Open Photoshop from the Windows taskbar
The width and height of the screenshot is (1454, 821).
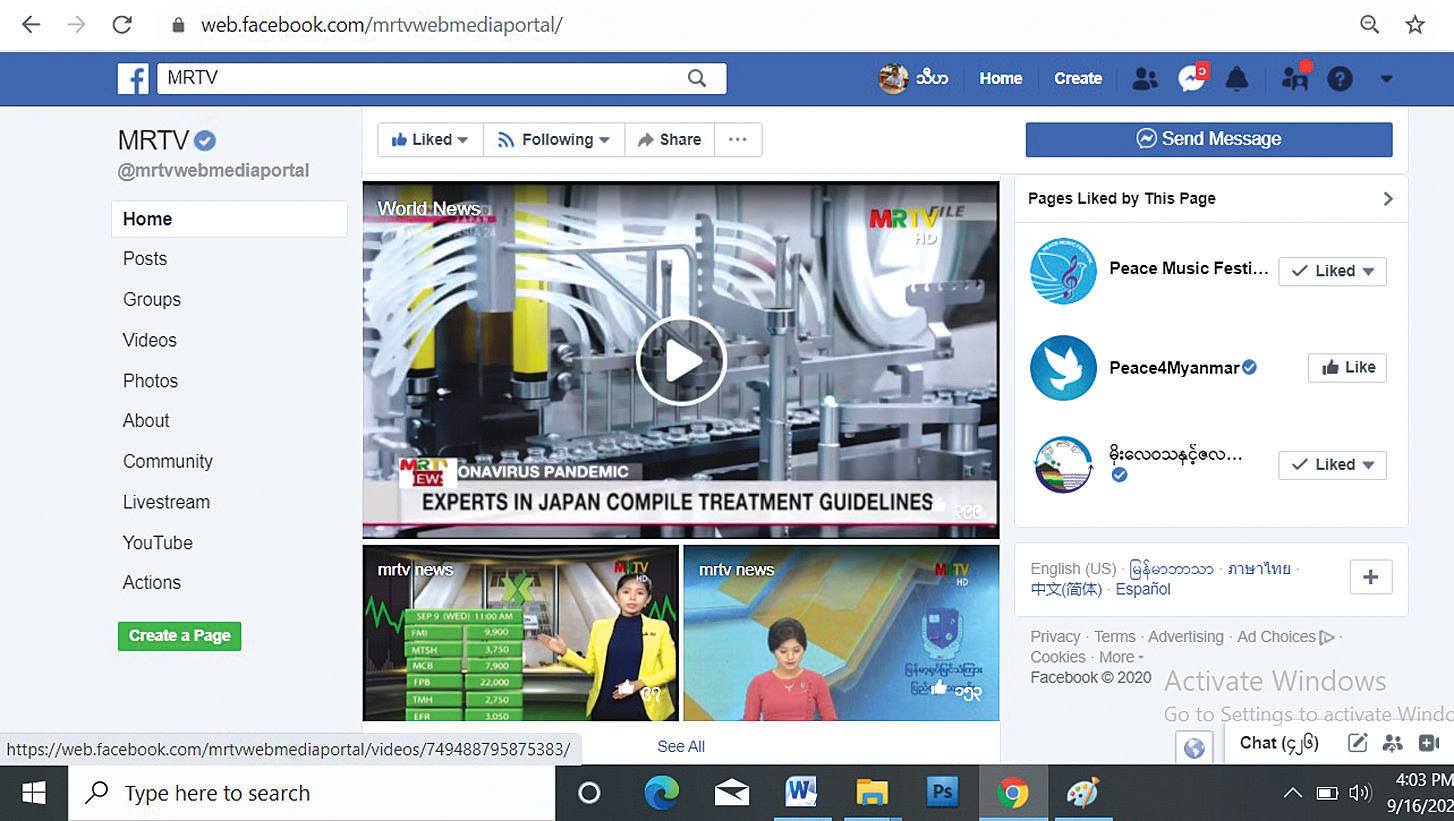[x=942, y=793]
